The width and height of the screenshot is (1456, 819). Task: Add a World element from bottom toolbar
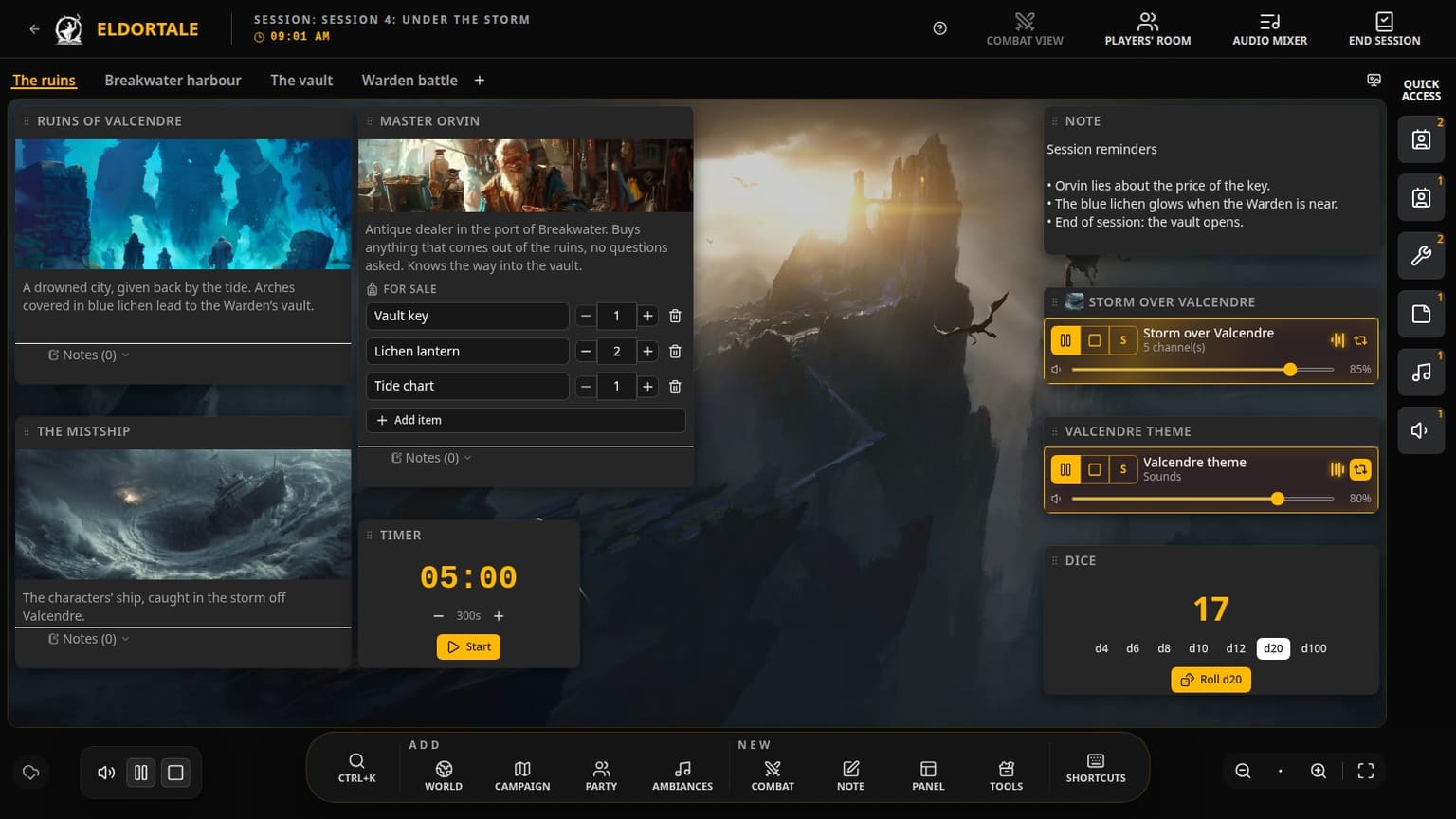tap(444, 774)
